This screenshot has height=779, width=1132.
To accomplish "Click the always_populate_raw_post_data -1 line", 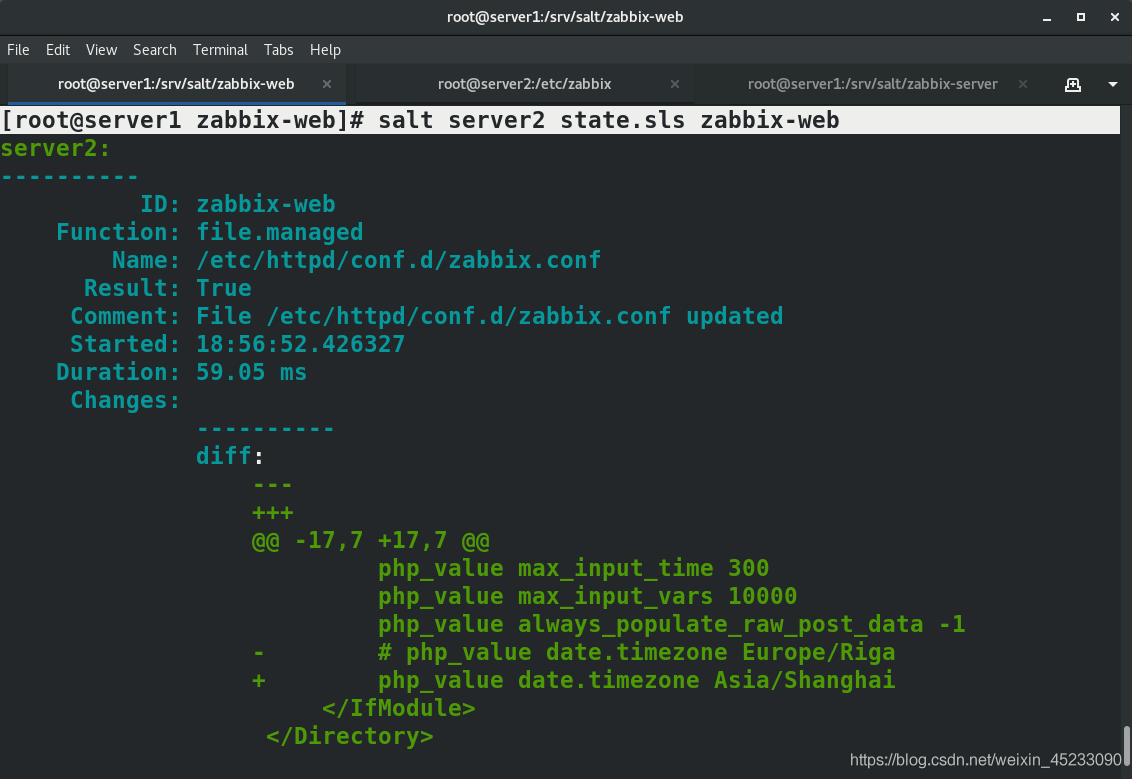I will pos(671,624).
